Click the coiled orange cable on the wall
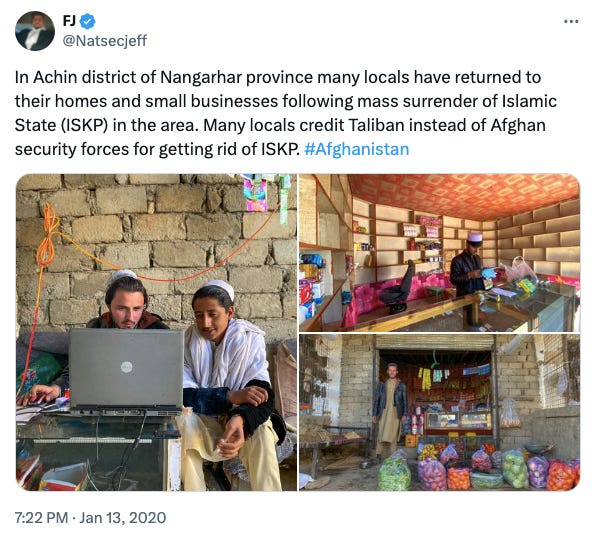Viewport: 597px width, 540px height. click(x=48, y=235)
